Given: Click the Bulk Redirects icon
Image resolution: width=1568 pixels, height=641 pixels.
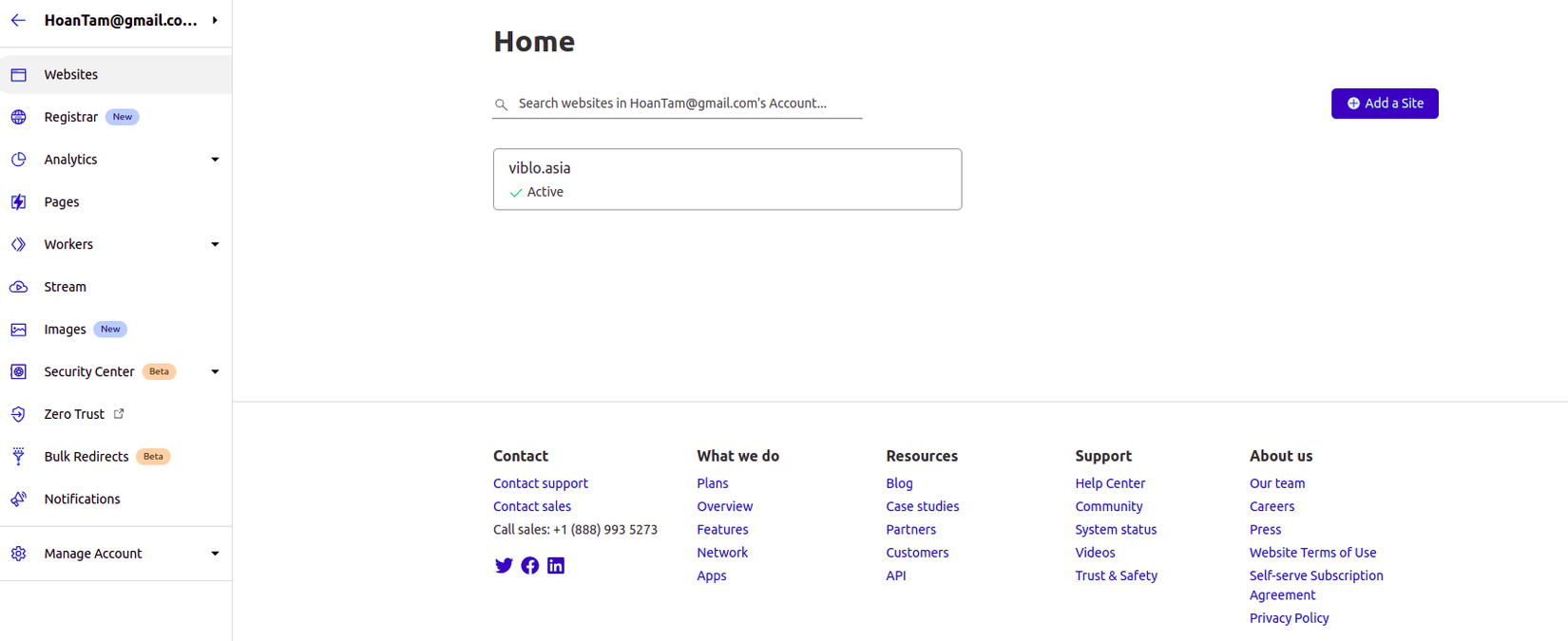Looking at the screenshot, I should tap(18, 457).
